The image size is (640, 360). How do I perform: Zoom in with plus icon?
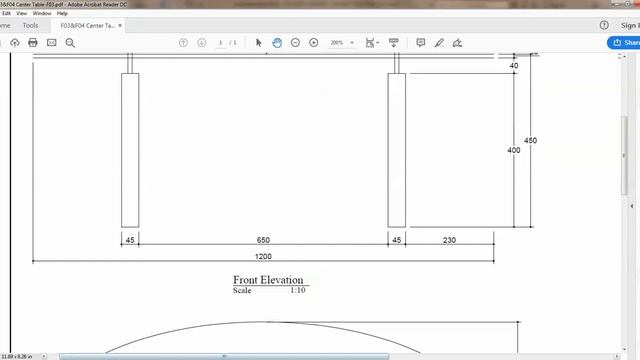(x=313, y=42)
